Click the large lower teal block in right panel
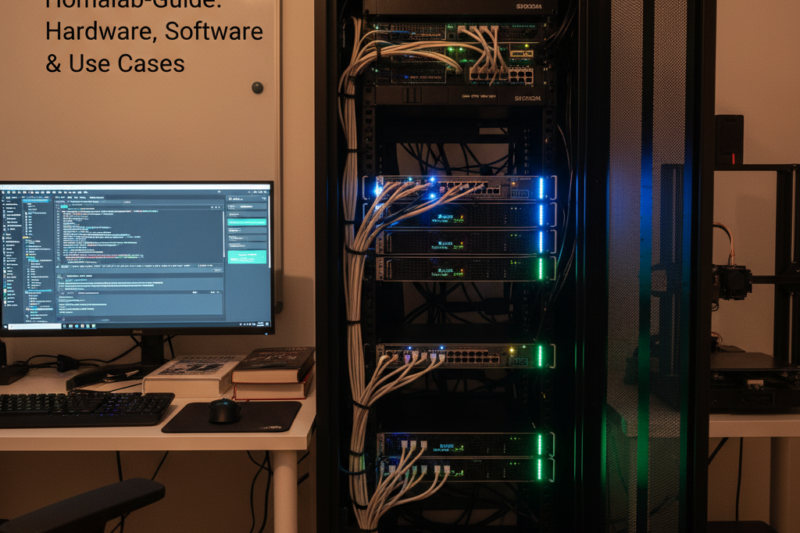This screenshot has width=800, height=533. [248, 257]
